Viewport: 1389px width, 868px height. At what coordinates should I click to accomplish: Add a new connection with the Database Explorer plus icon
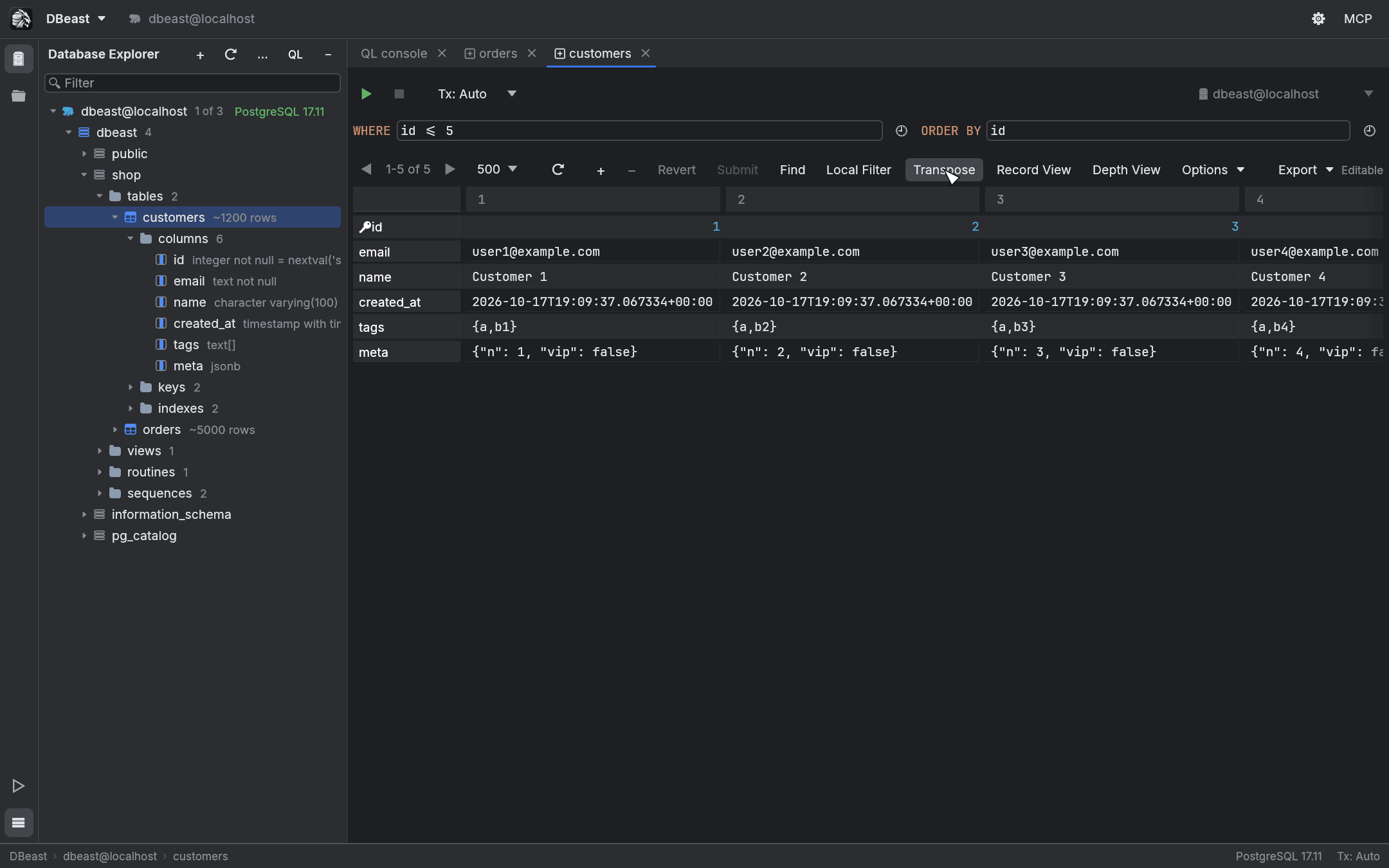200,55
